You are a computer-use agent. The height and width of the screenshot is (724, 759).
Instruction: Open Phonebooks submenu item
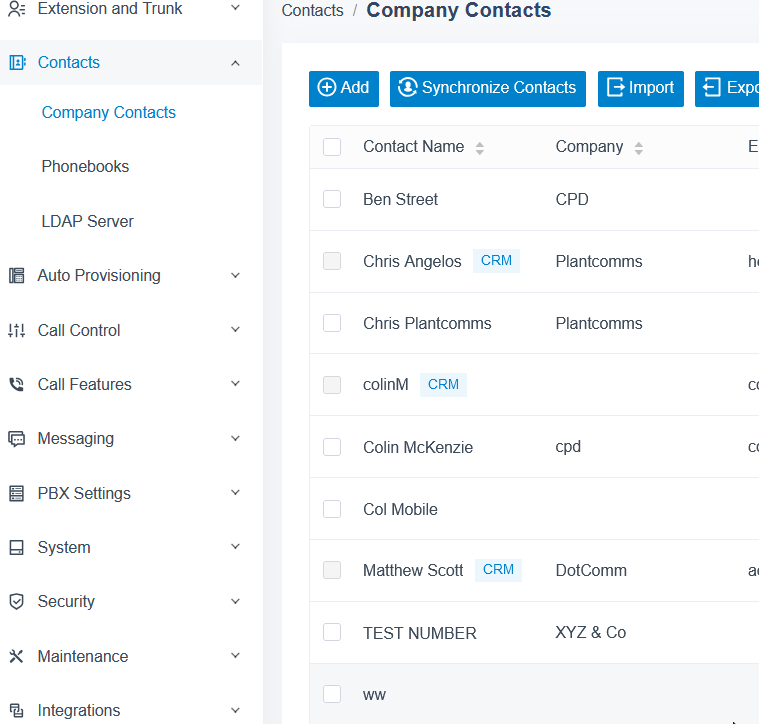coord(85,166)
